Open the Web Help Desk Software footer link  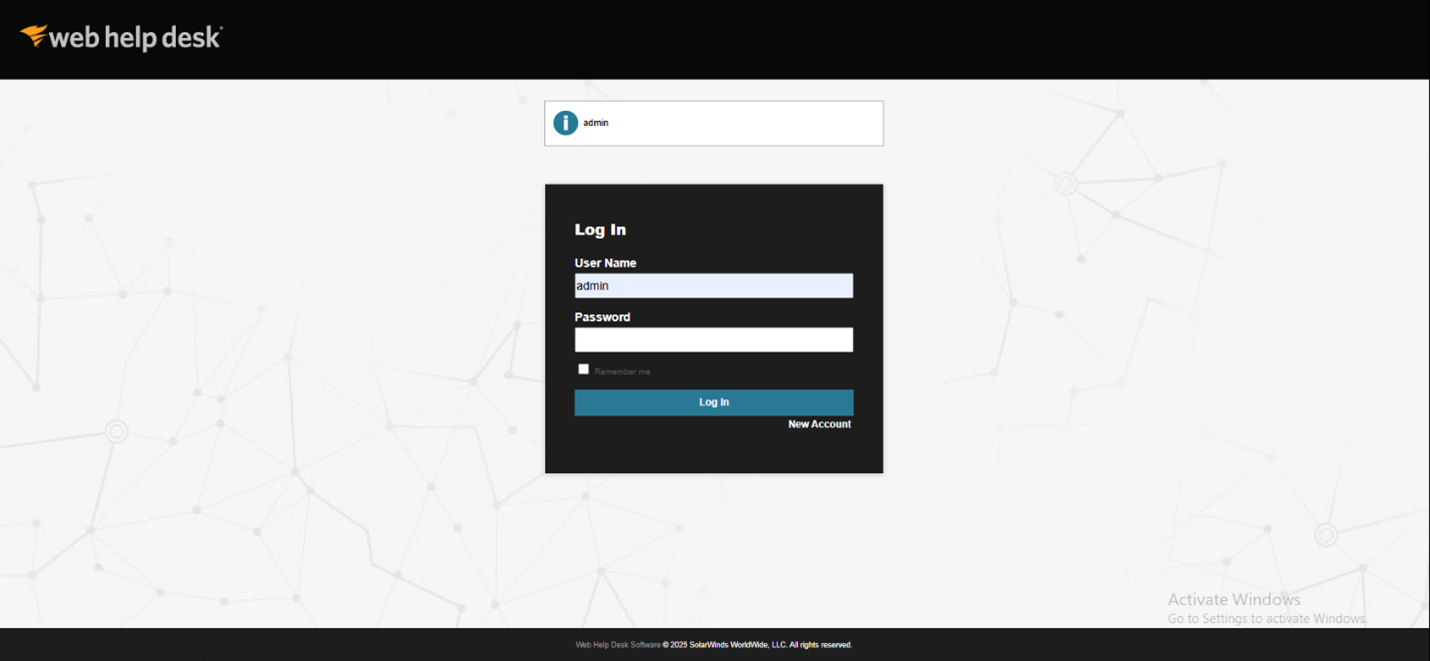pyautogui.click(x=617, y=645)
